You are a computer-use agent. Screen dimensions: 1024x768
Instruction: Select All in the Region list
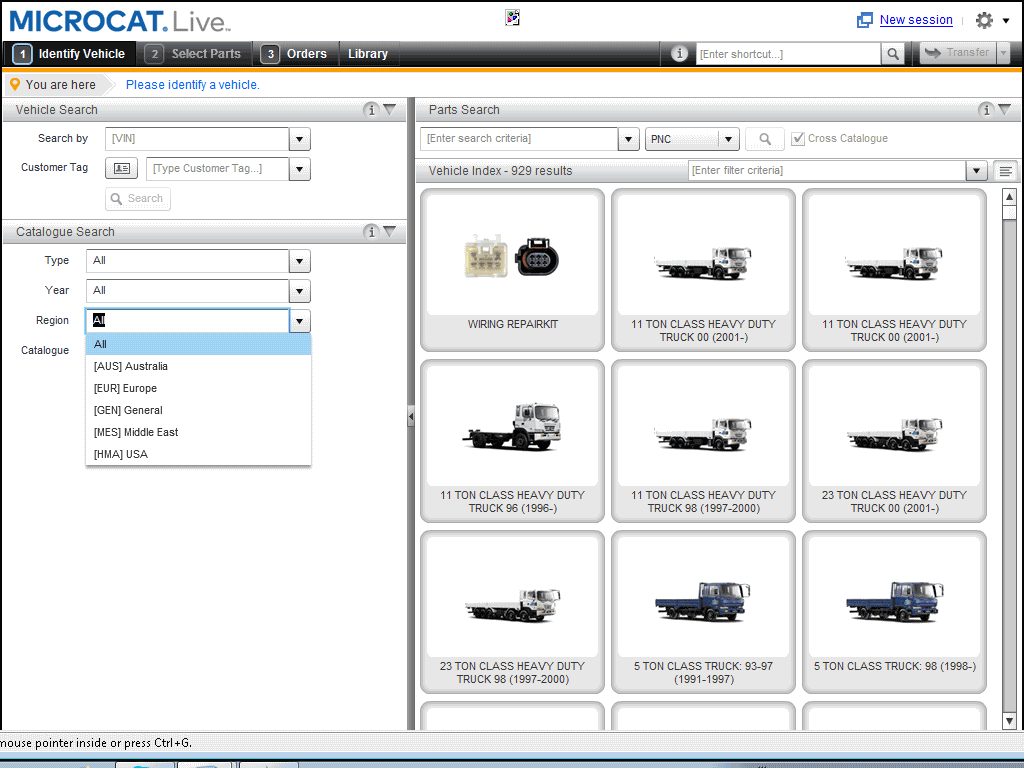coord(198,344)
